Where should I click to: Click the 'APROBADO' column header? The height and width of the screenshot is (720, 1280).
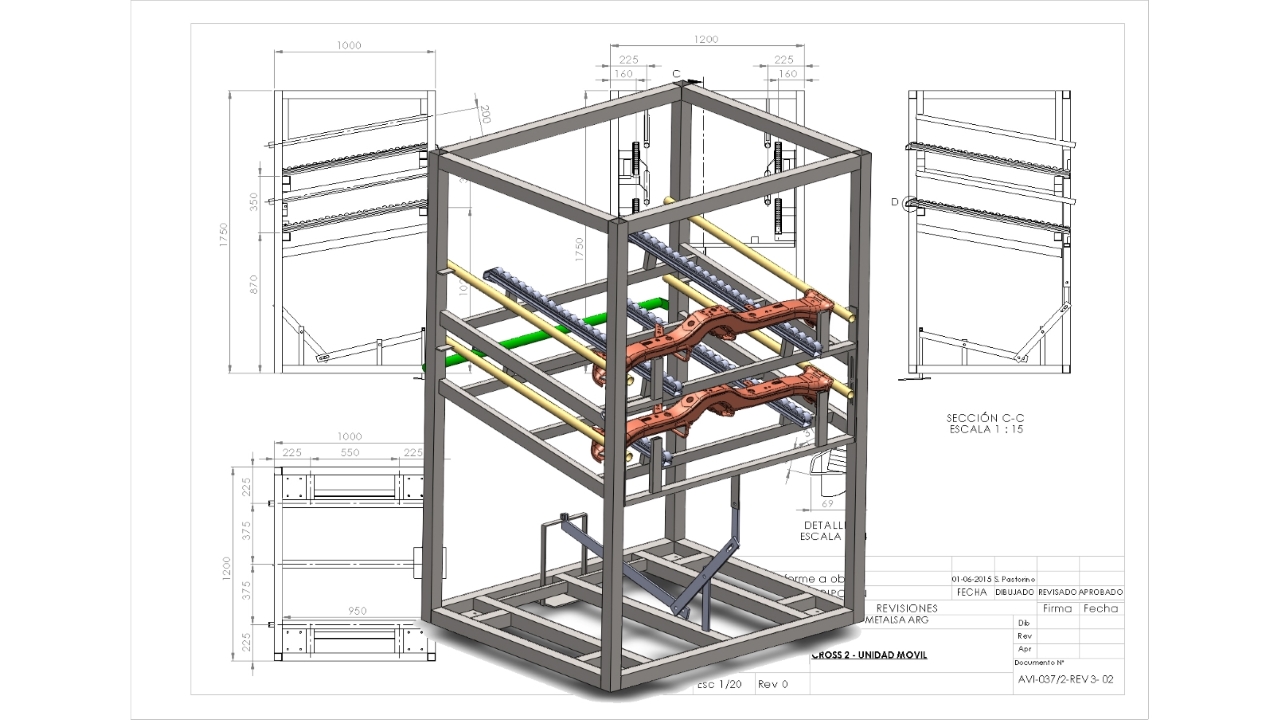[1102, 592]
